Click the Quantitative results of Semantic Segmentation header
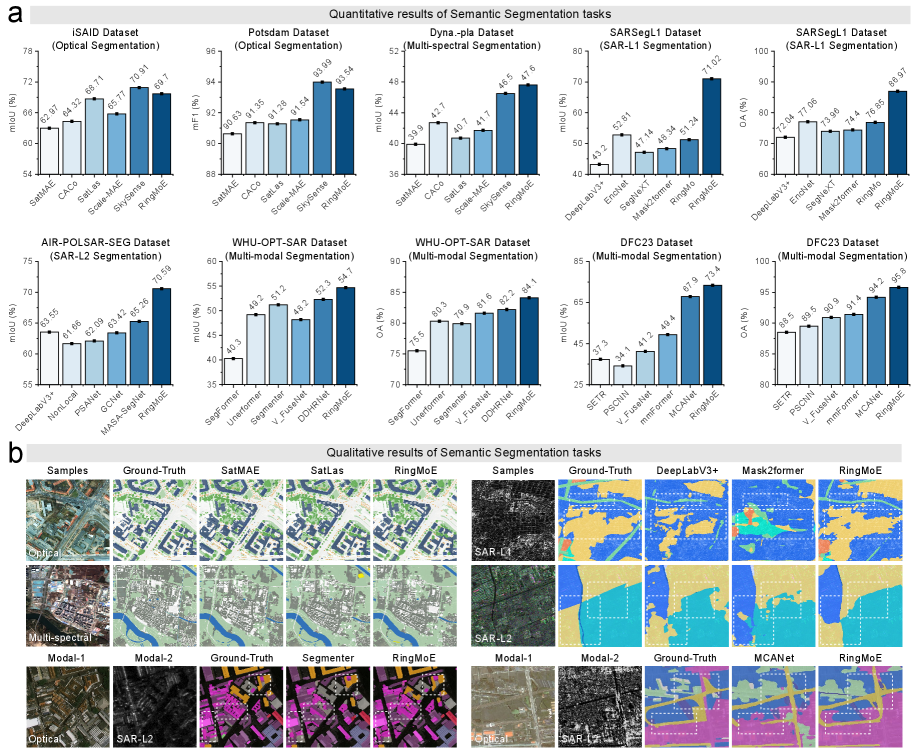The image size is (917, 755). click(469, 15)
